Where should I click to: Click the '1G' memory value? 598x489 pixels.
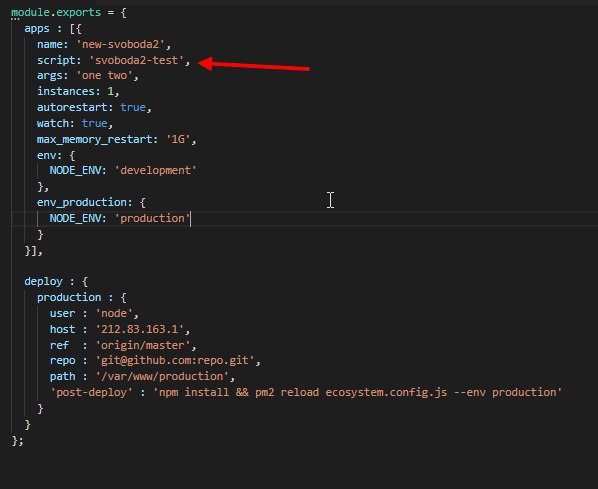178,139
